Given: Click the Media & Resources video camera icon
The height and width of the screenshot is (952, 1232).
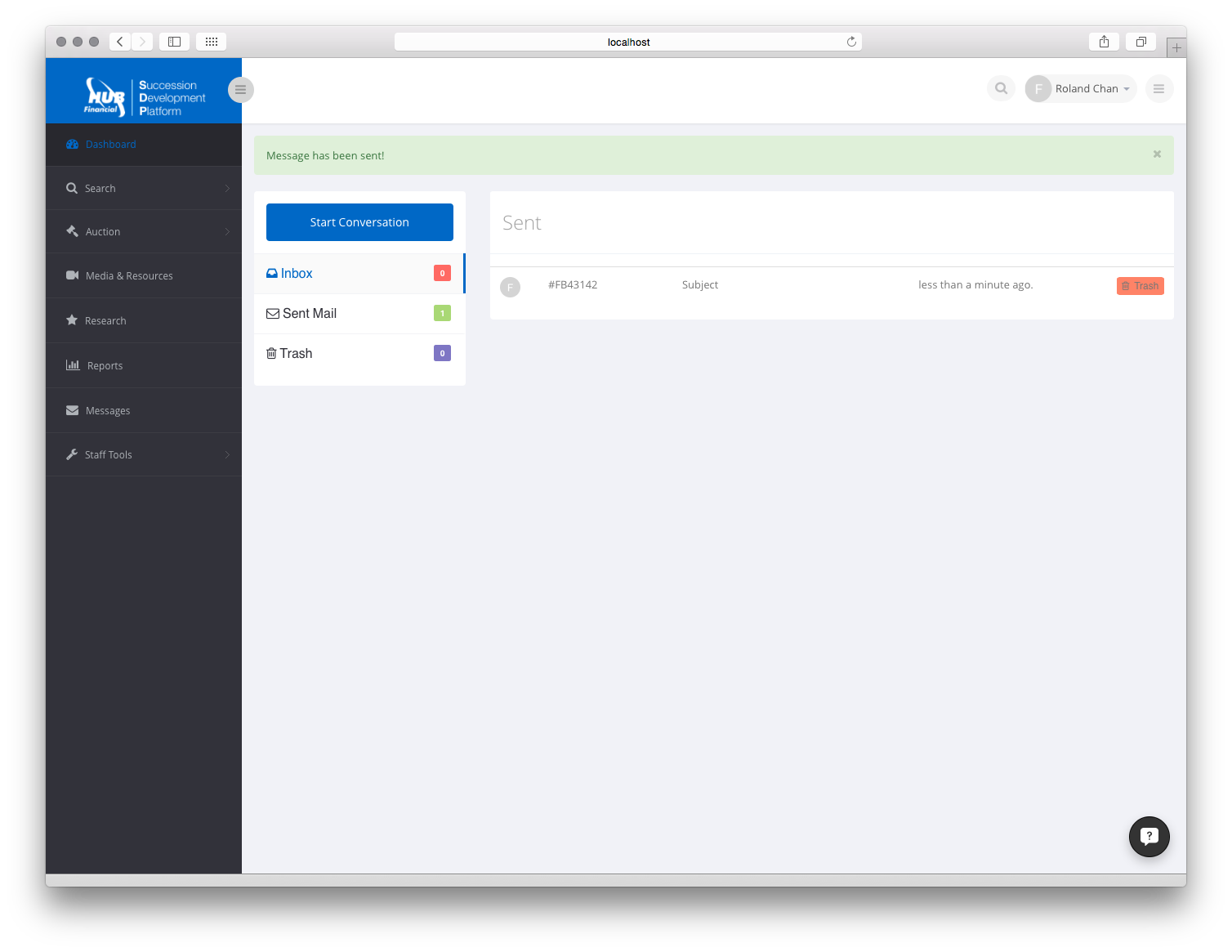Looking at the screenshot, I should point(72,275).
